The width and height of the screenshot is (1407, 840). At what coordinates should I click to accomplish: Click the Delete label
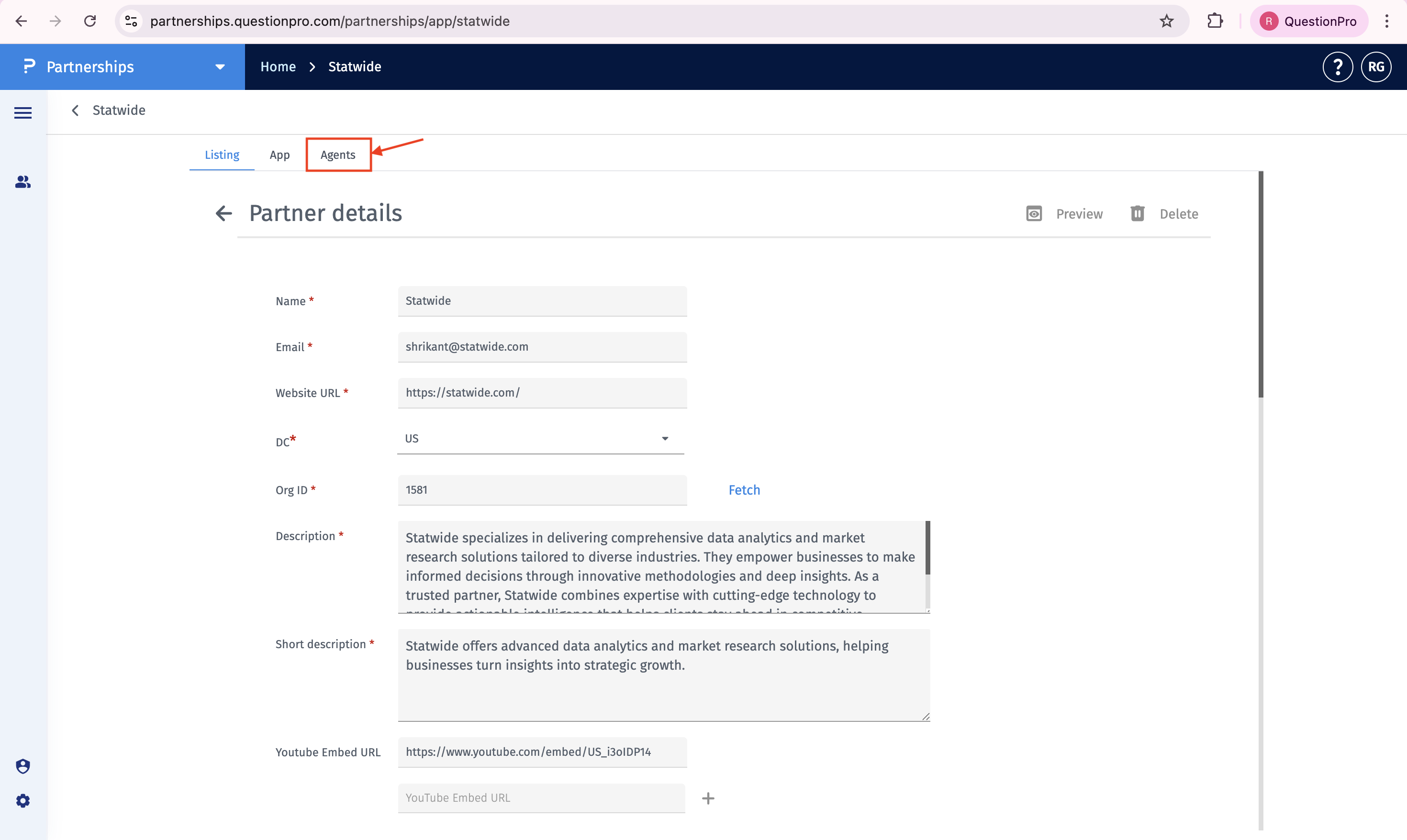pyautogui.click(x=1179, y=214)
